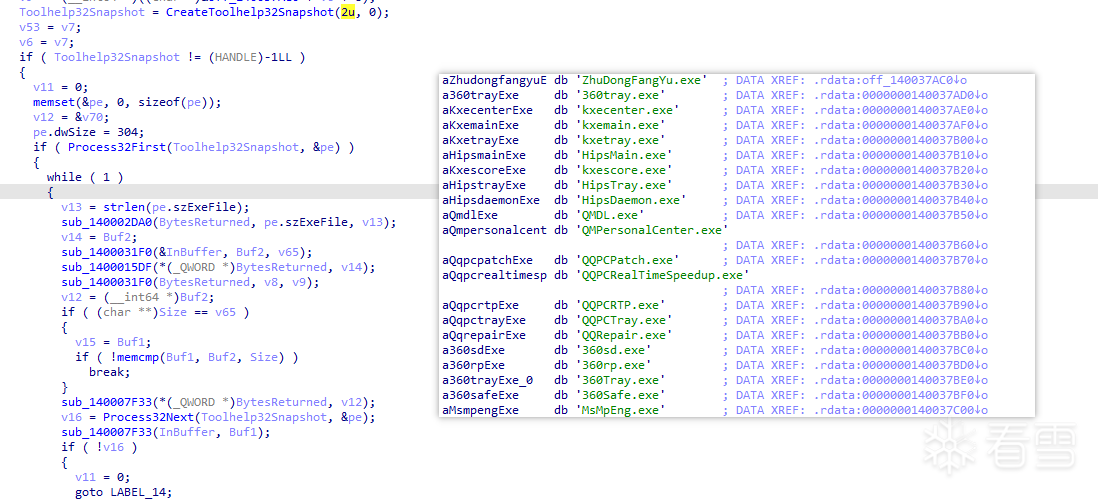The width and height of the screenshot is (1098, 499).
Task: Click sub_140007F33 call passing v12
Action: (x=218, y=402)
